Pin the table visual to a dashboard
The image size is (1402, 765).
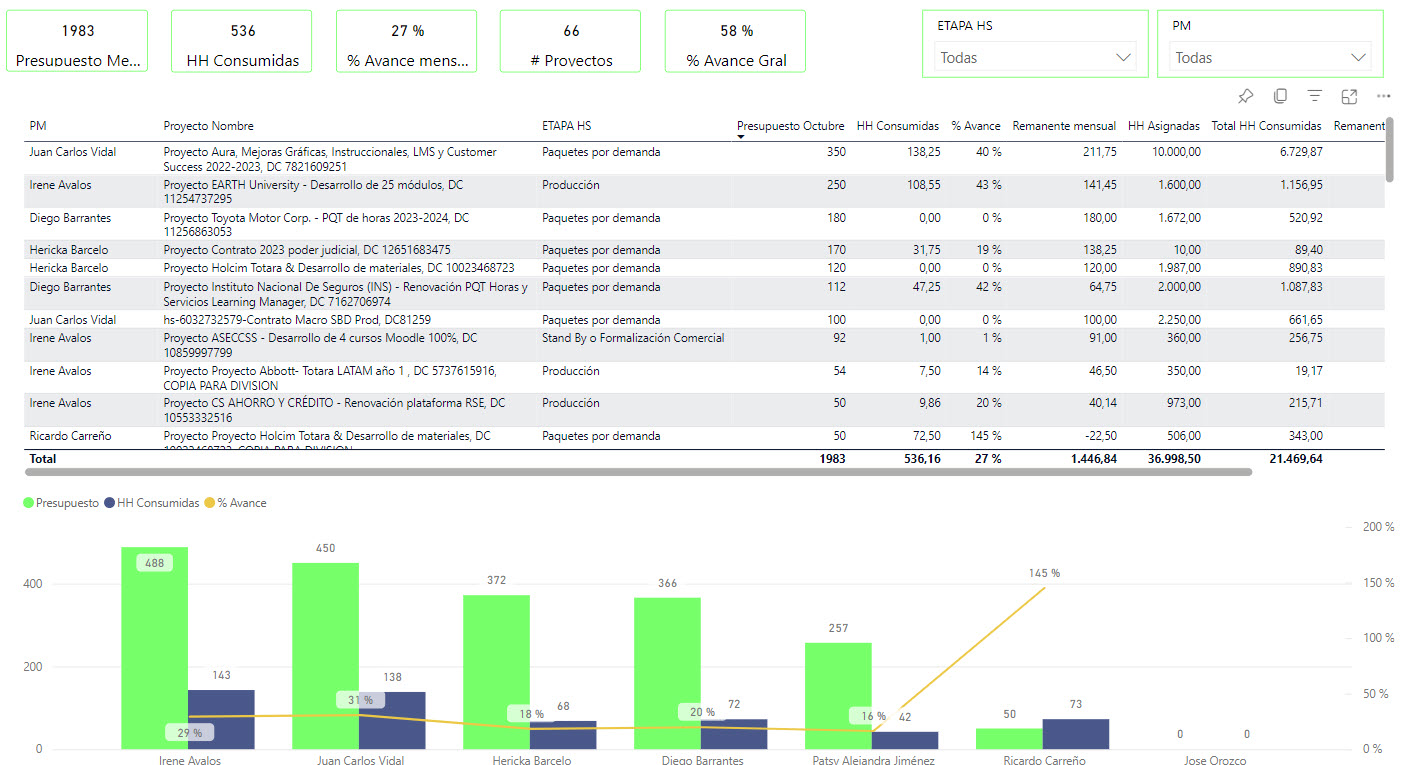[1245, 96]
